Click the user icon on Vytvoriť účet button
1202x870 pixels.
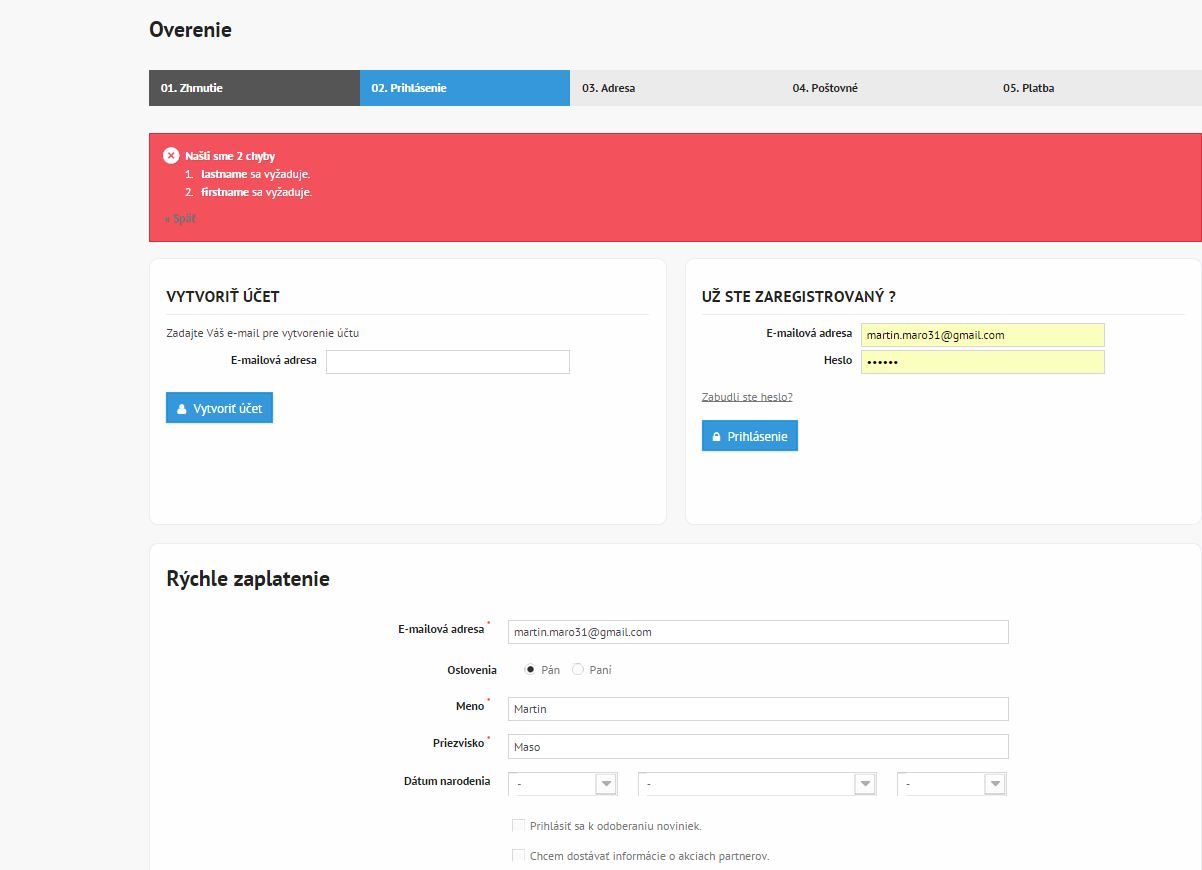tap(182, 409)
